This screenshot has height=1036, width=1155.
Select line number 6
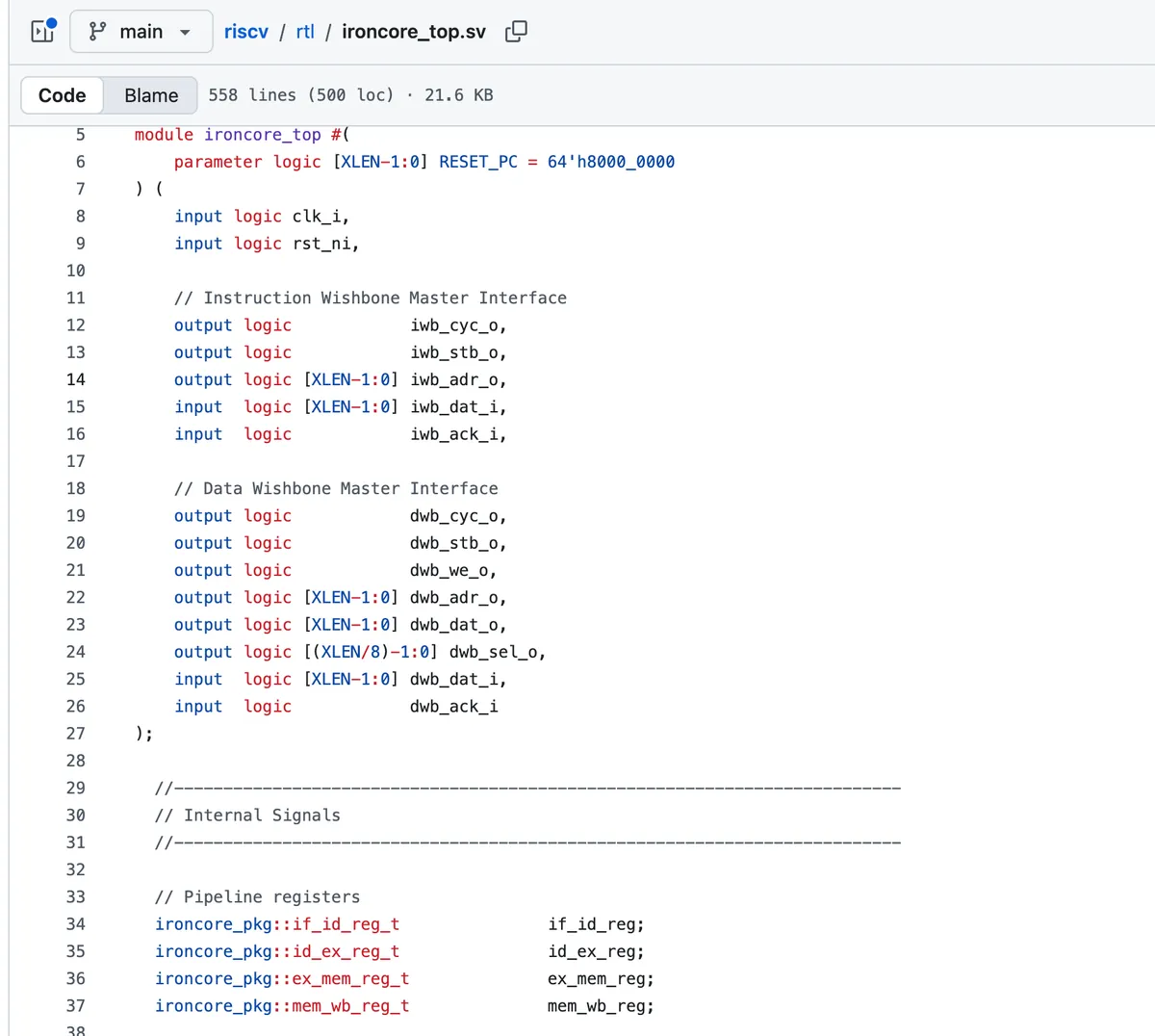point(81,162)
